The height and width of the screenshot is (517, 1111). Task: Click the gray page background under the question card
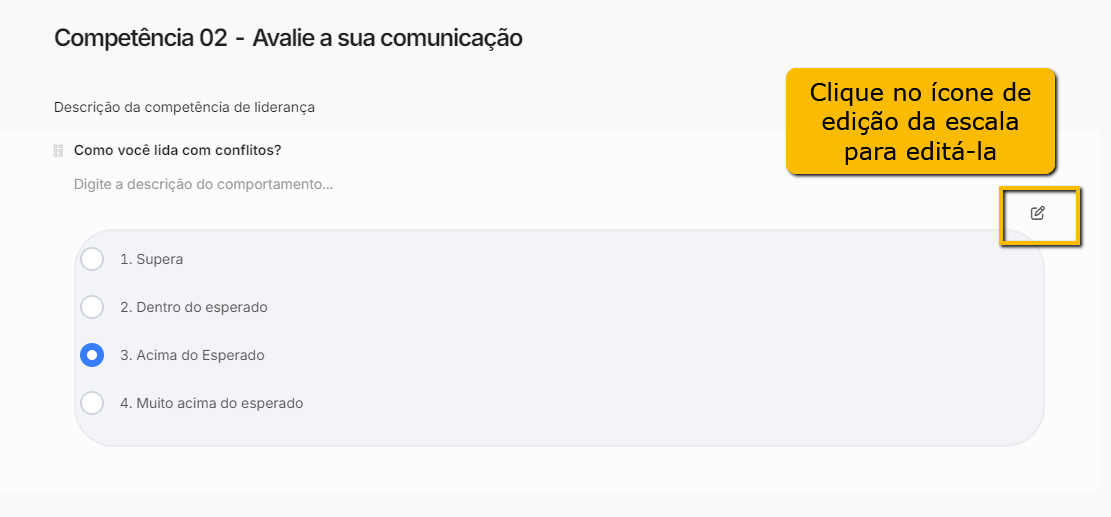pyautogui.click(x=553, y=504)
